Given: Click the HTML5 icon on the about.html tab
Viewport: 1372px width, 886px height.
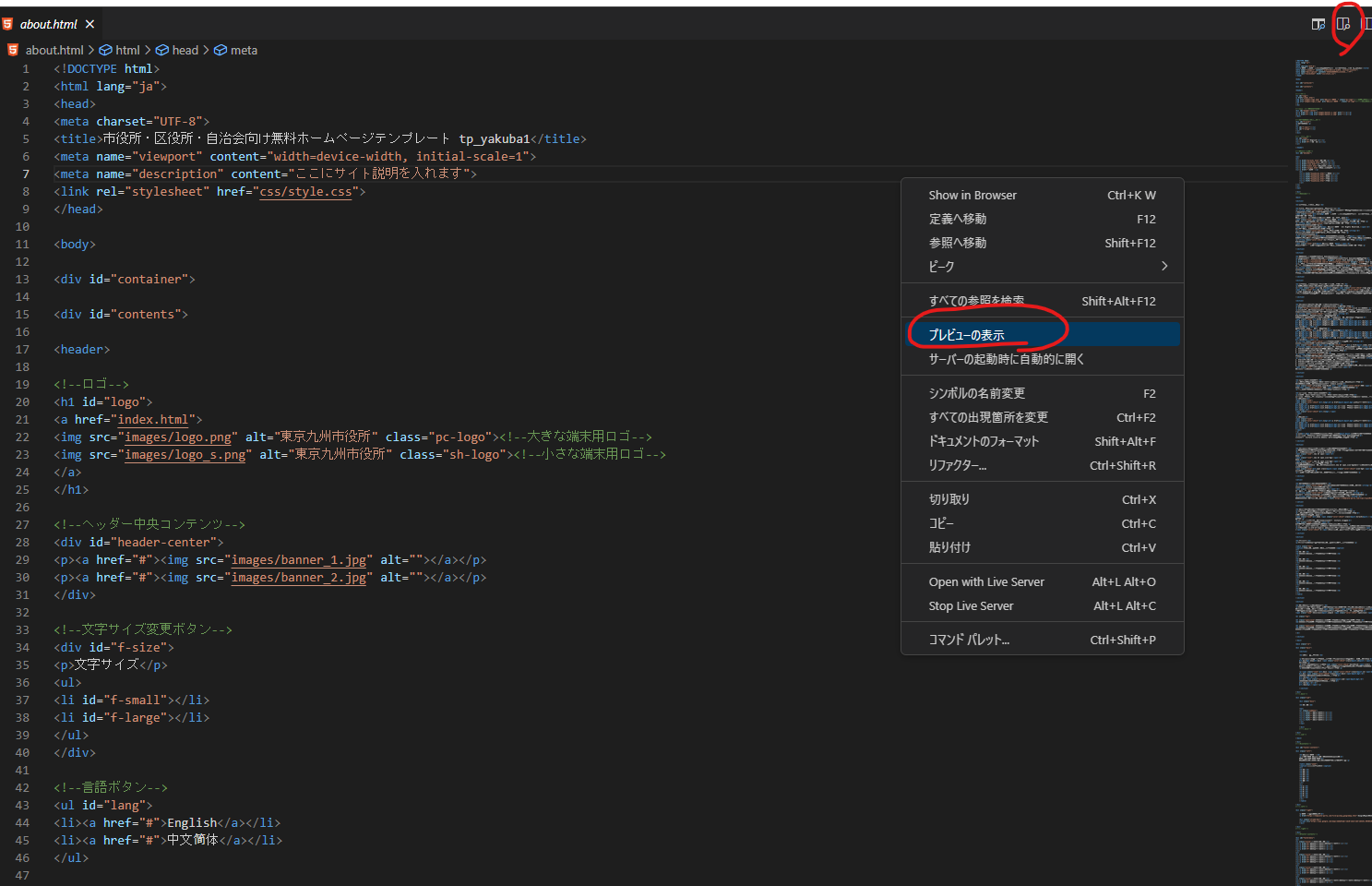Looking at the screenshot, I should [10, 24].
